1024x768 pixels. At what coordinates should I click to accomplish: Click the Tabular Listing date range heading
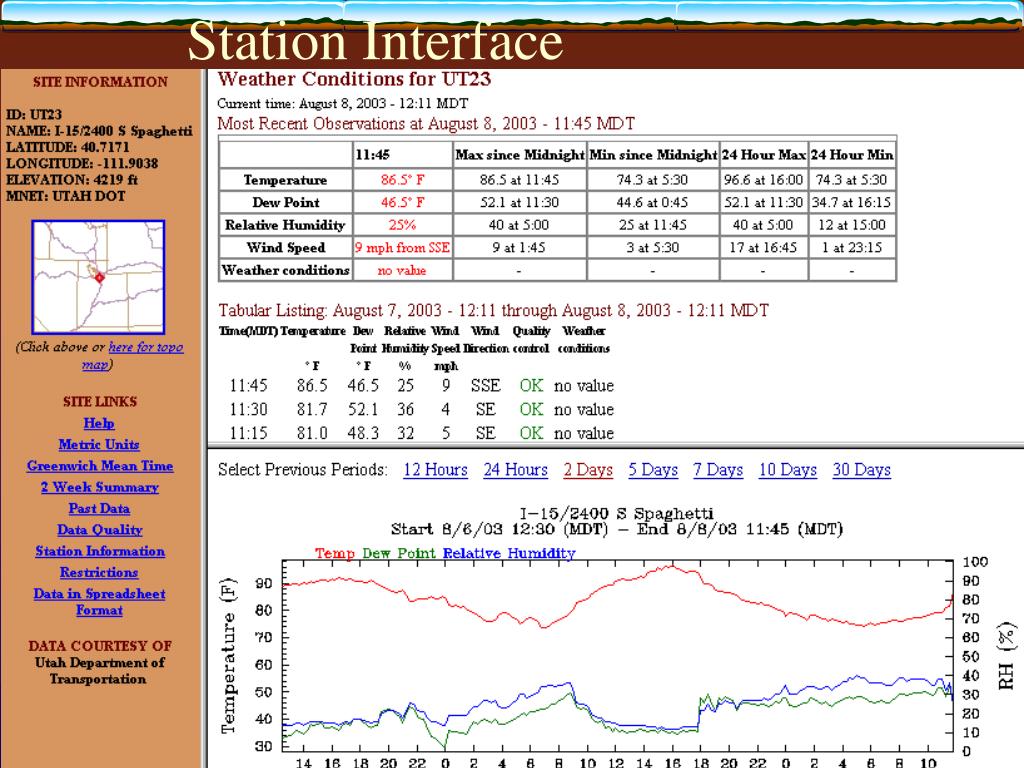494,310
